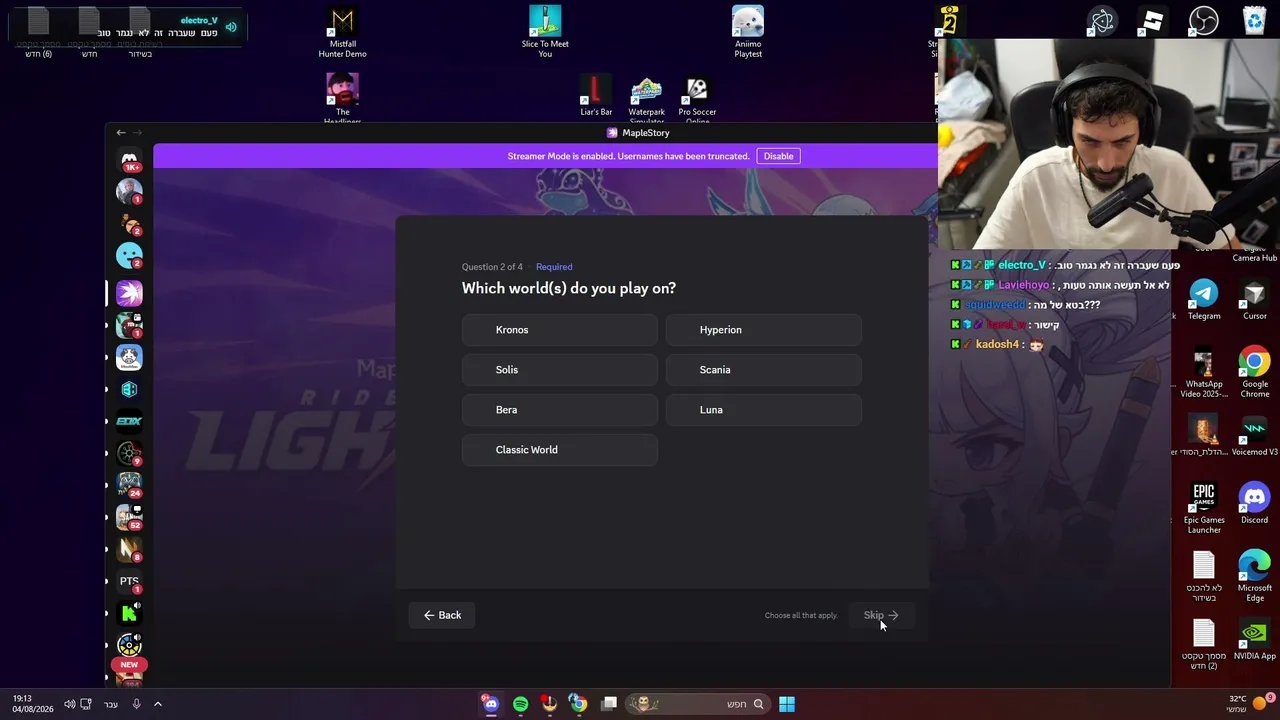
Task: Open Chrome from the taskbar
Action: (578, 704)
